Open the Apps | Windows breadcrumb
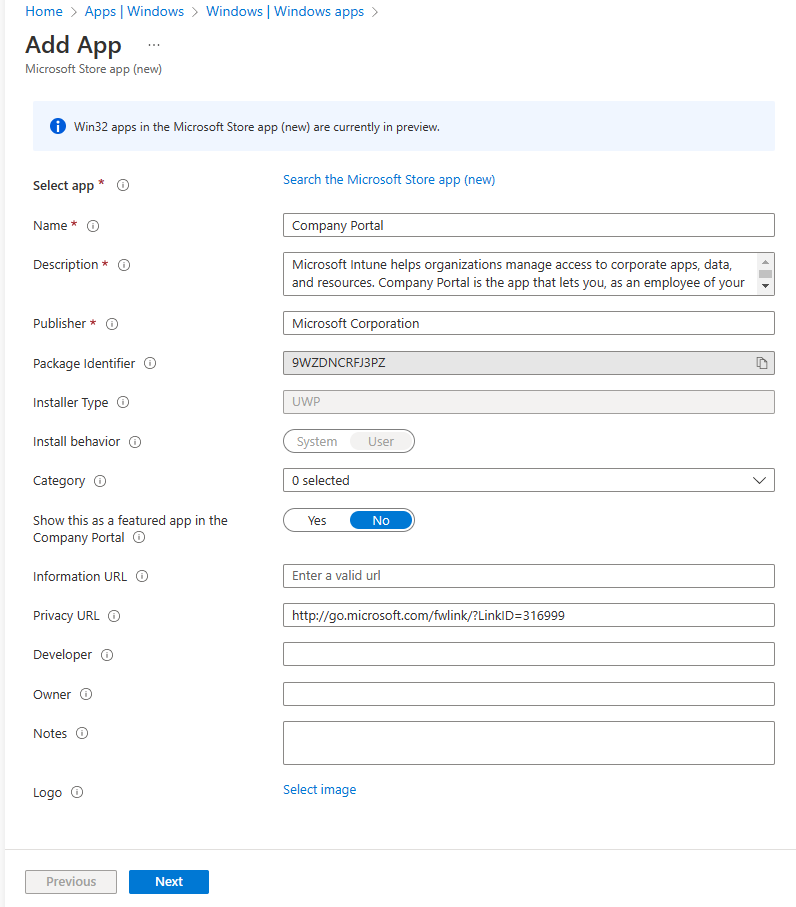This screenshot has height=907, width=796. pyautogui.click(x=134, y=12)
